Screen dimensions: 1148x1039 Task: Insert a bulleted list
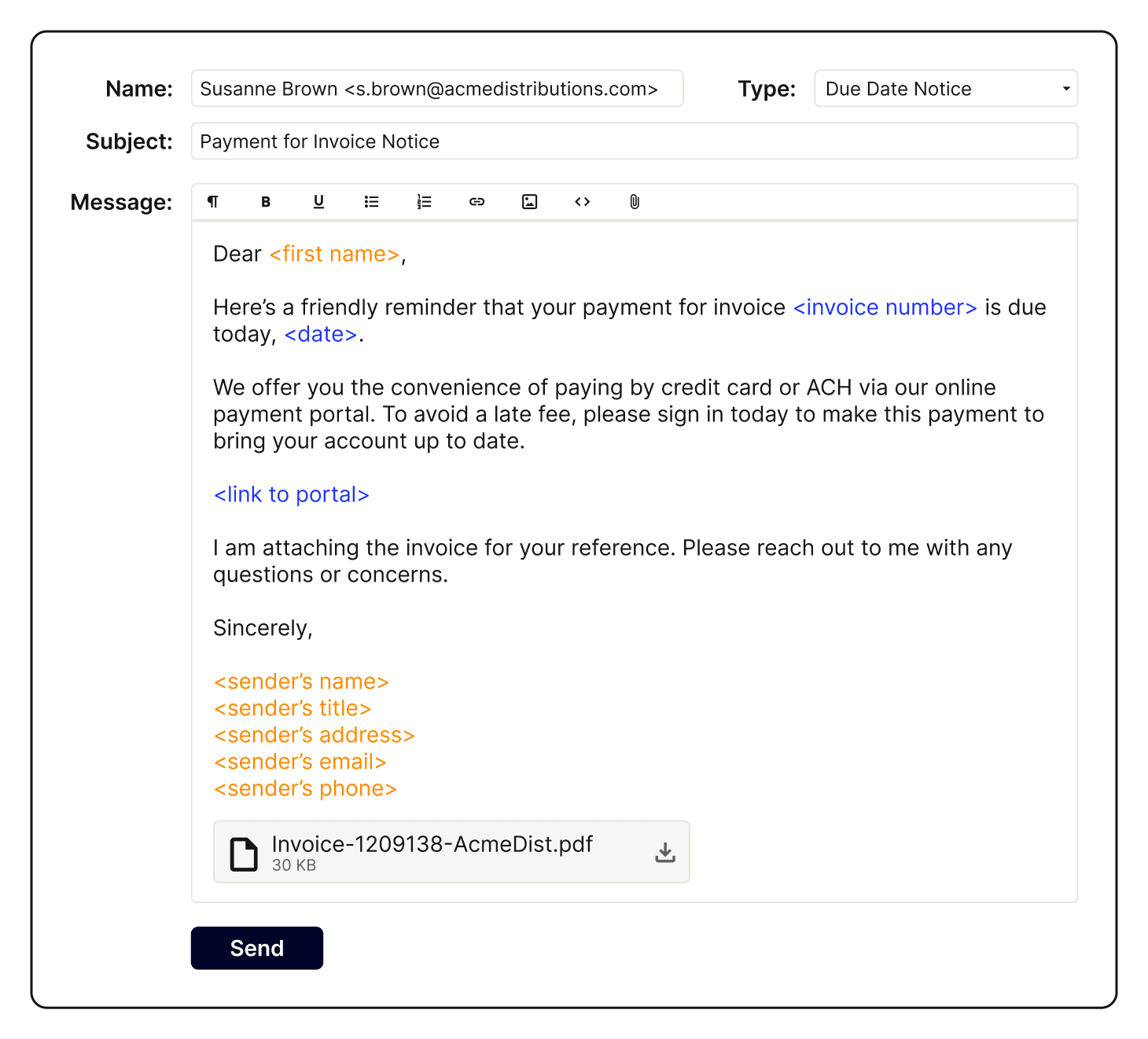click(x=371, y=202)
